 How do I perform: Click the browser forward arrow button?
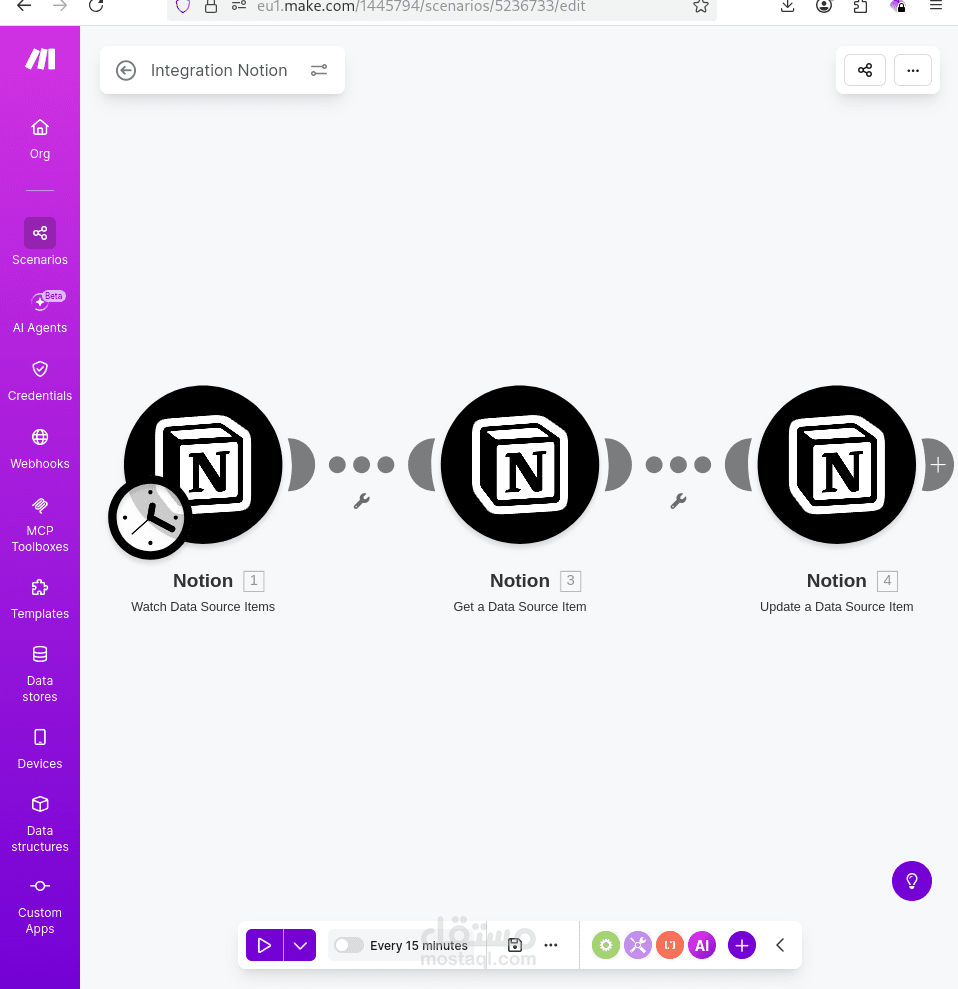tap(60, 6)
